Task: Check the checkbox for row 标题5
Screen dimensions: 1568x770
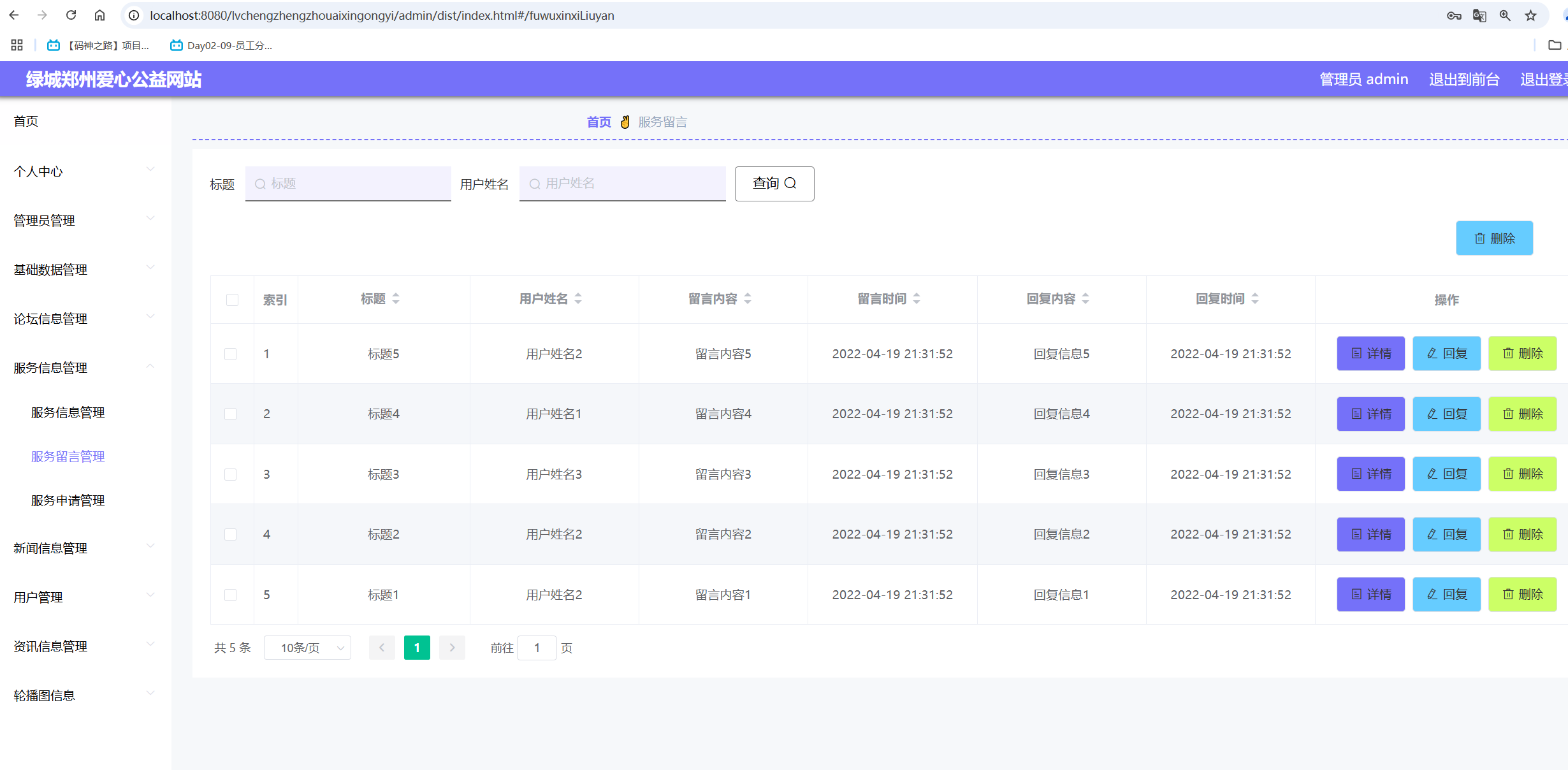Action: [x=231, y=354]
